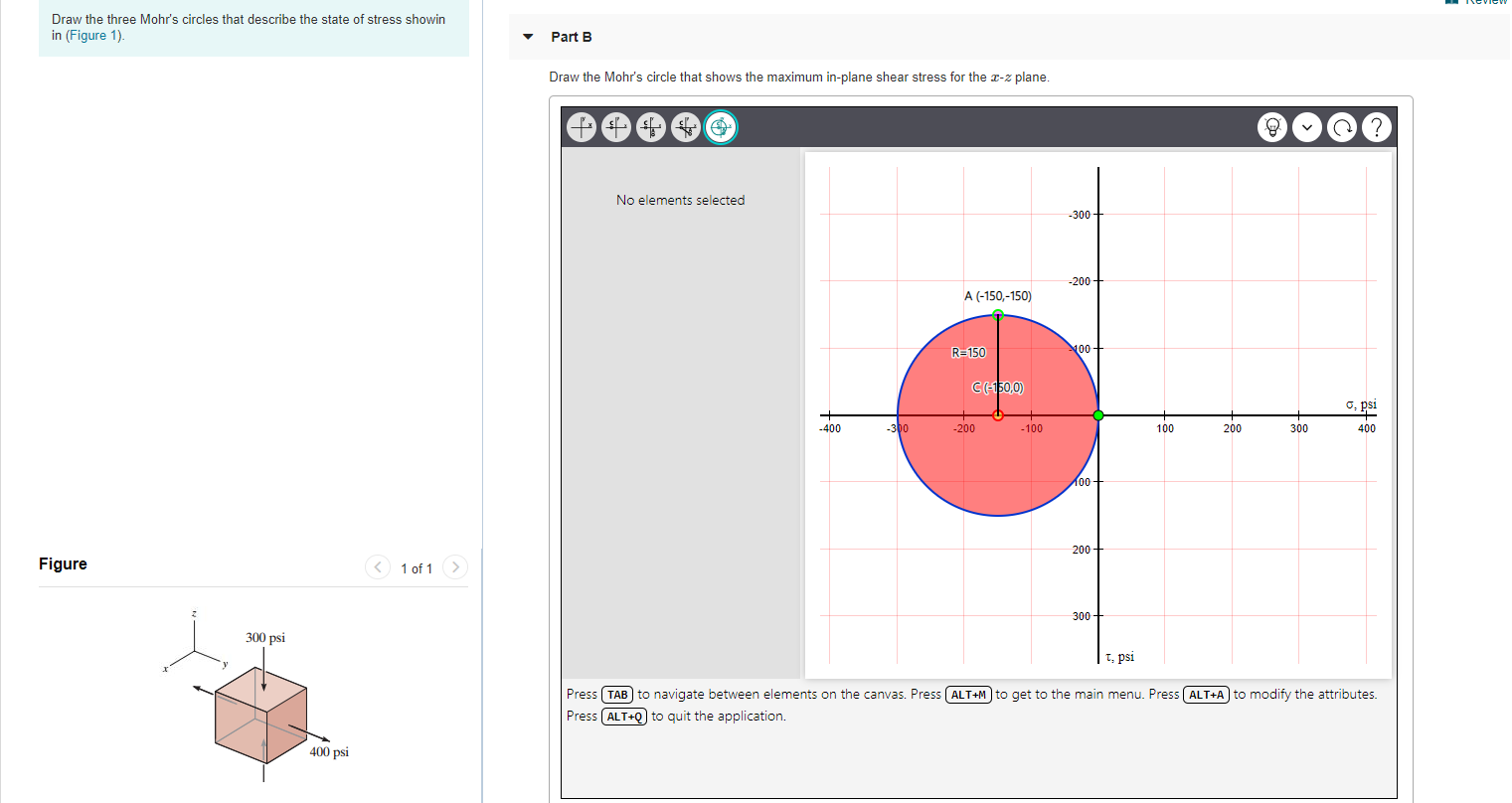Select the axes tool icon in the toolbar
The height and width of the screenshot is (803, 1512).
[583, 127]
